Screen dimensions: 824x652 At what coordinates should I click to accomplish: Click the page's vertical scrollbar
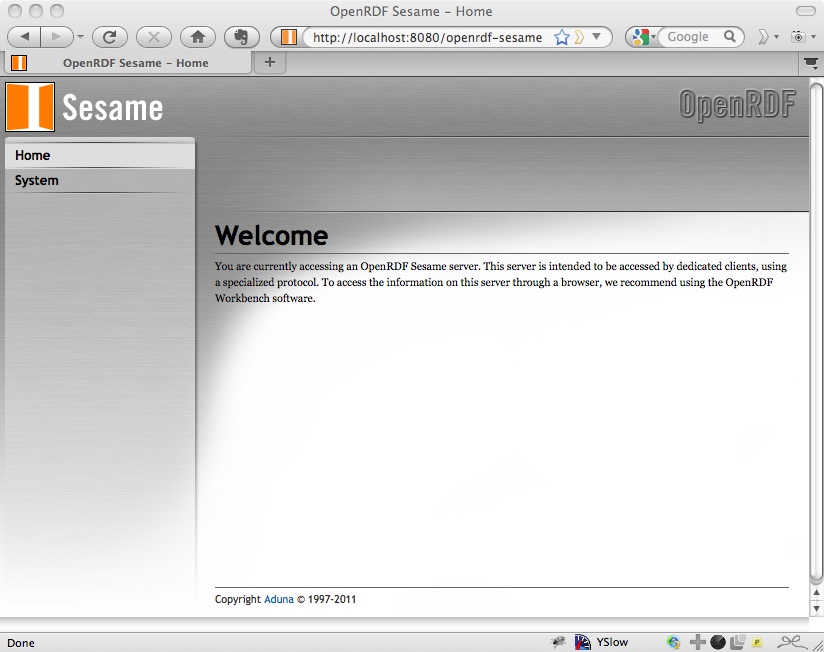pos(816,331)
